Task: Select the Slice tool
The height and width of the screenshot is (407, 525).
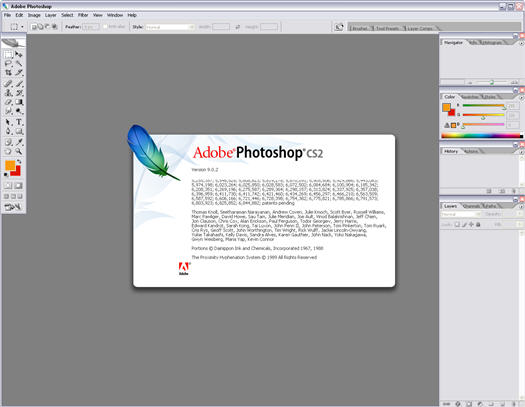Action: click(x=19, y=72)
